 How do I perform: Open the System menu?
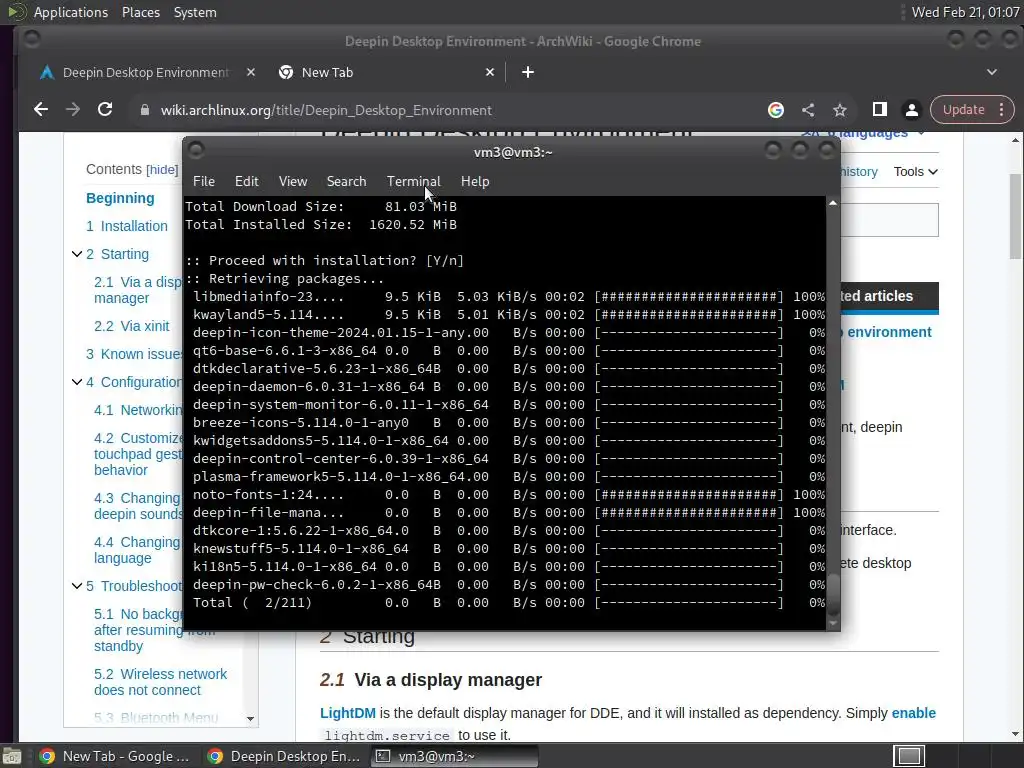pos(195,12)
